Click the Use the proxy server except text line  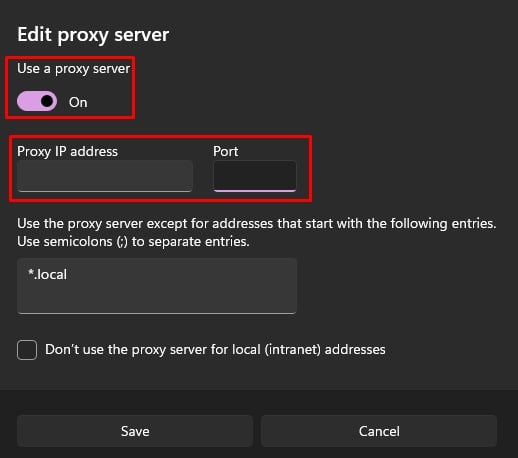tap(257, 223)
